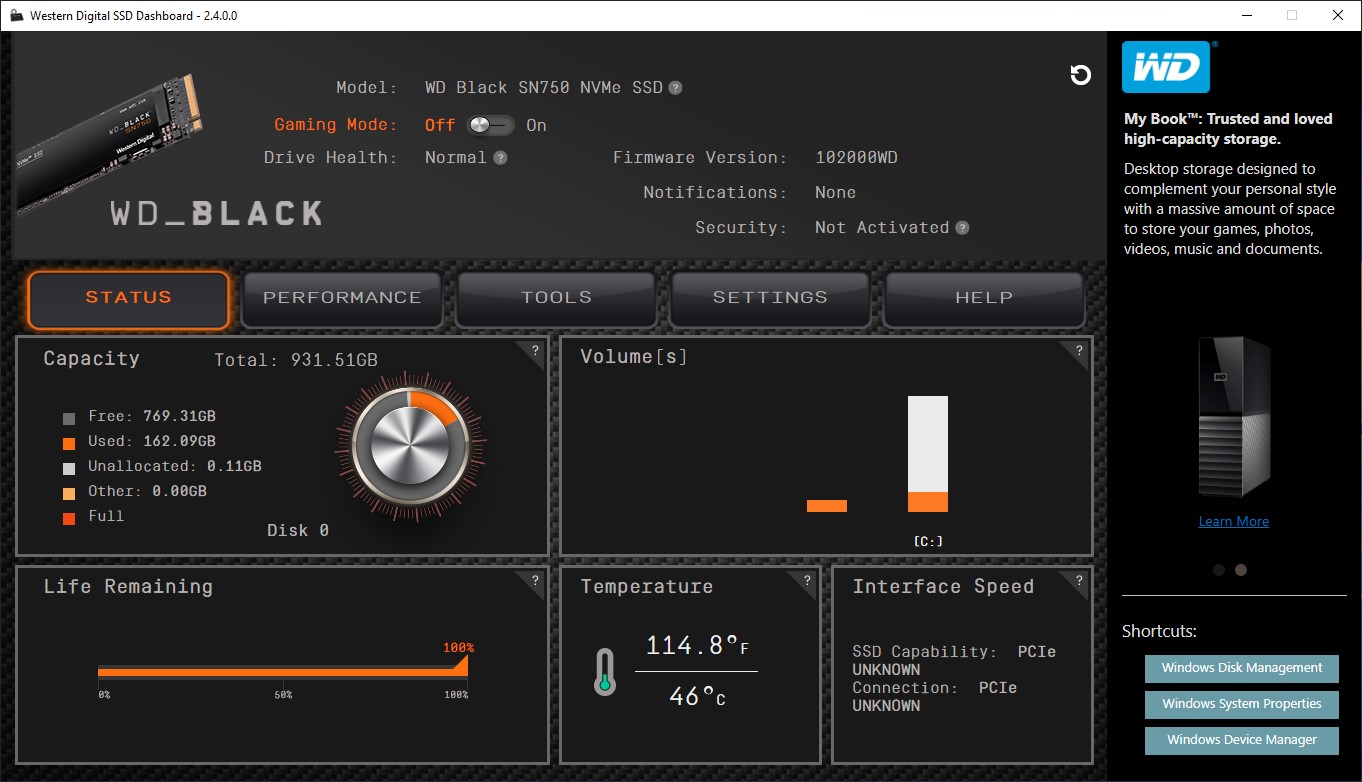Open the Temperature panel help corner
1362x782 pixels.
[x=807, y=580]
